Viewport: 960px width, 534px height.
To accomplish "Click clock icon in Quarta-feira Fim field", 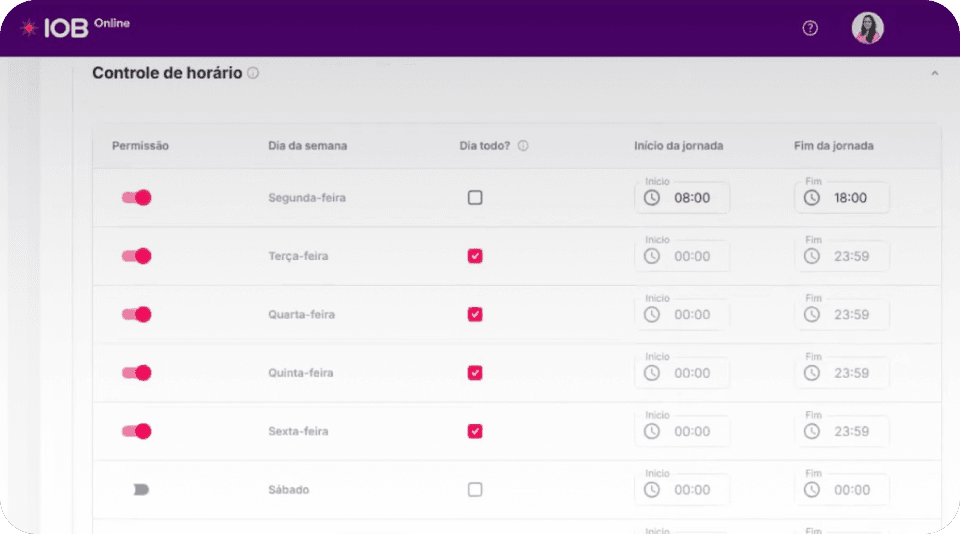I will (812, 315).
